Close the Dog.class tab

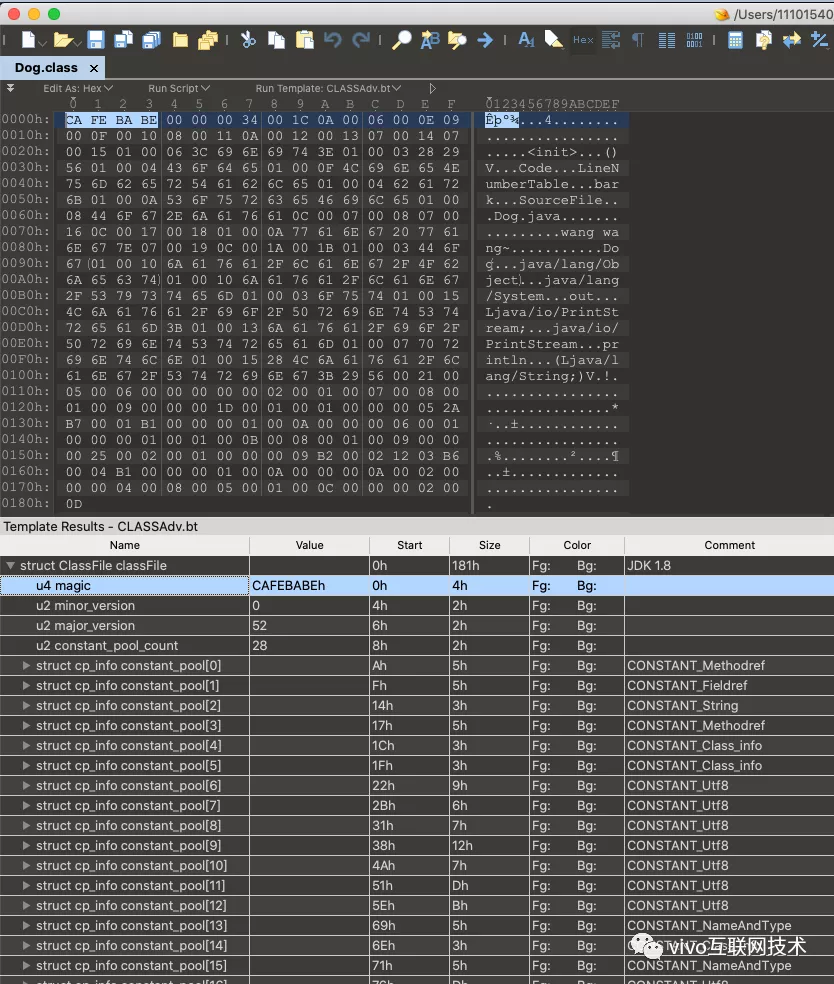coord(94,68)
